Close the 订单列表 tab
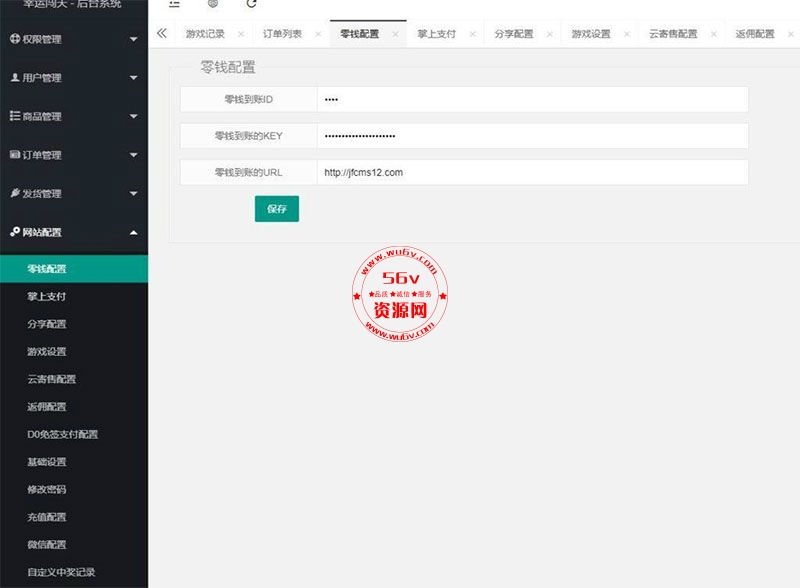 [318, 34]
